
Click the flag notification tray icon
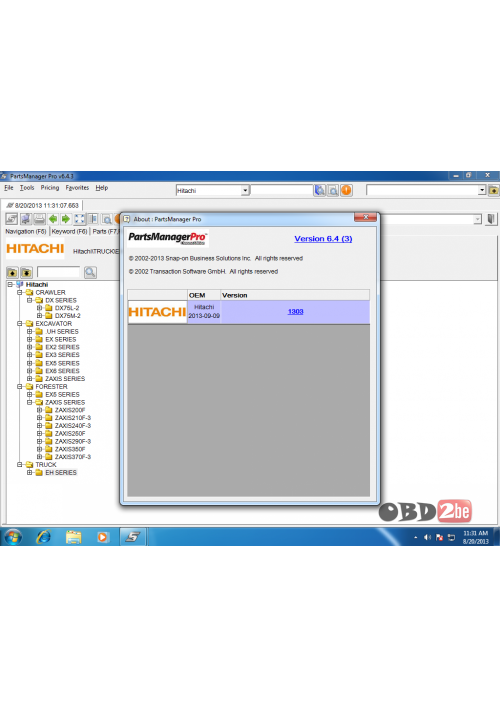(440, 537)
